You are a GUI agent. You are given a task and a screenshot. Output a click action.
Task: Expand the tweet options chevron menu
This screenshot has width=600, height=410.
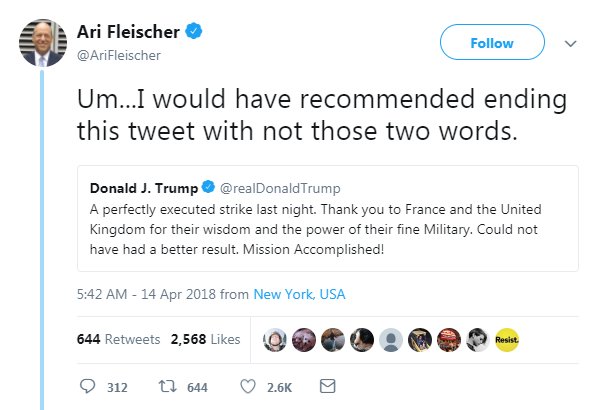[x=570, y=43]
